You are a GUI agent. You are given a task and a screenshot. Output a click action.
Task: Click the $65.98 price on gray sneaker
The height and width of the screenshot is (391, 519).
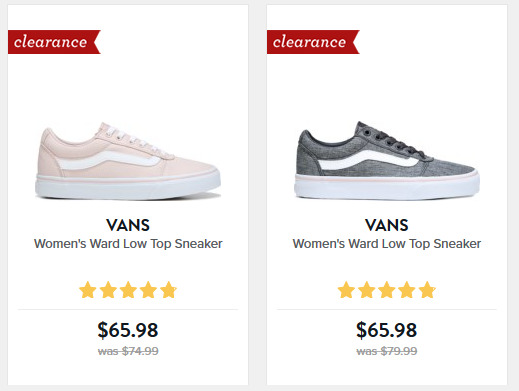[x=386, y=330]
